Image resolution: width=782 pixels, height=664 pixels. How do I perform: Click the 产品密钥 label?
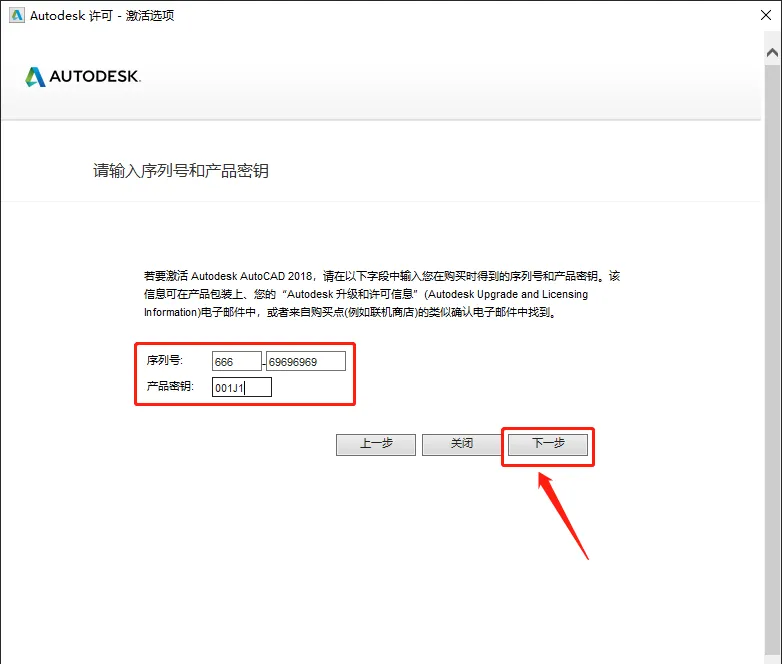(x=170, y=386)
